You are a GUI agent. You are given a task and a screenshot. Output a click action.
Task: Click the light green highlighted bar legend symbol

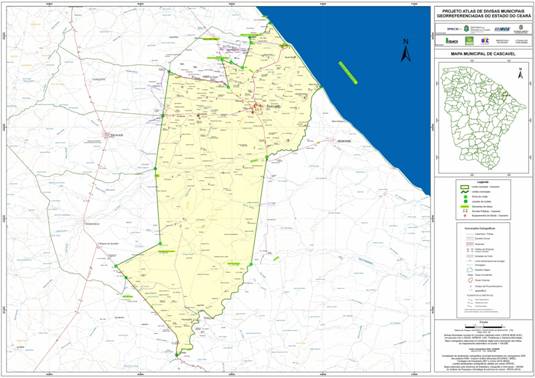pos(465,207)
